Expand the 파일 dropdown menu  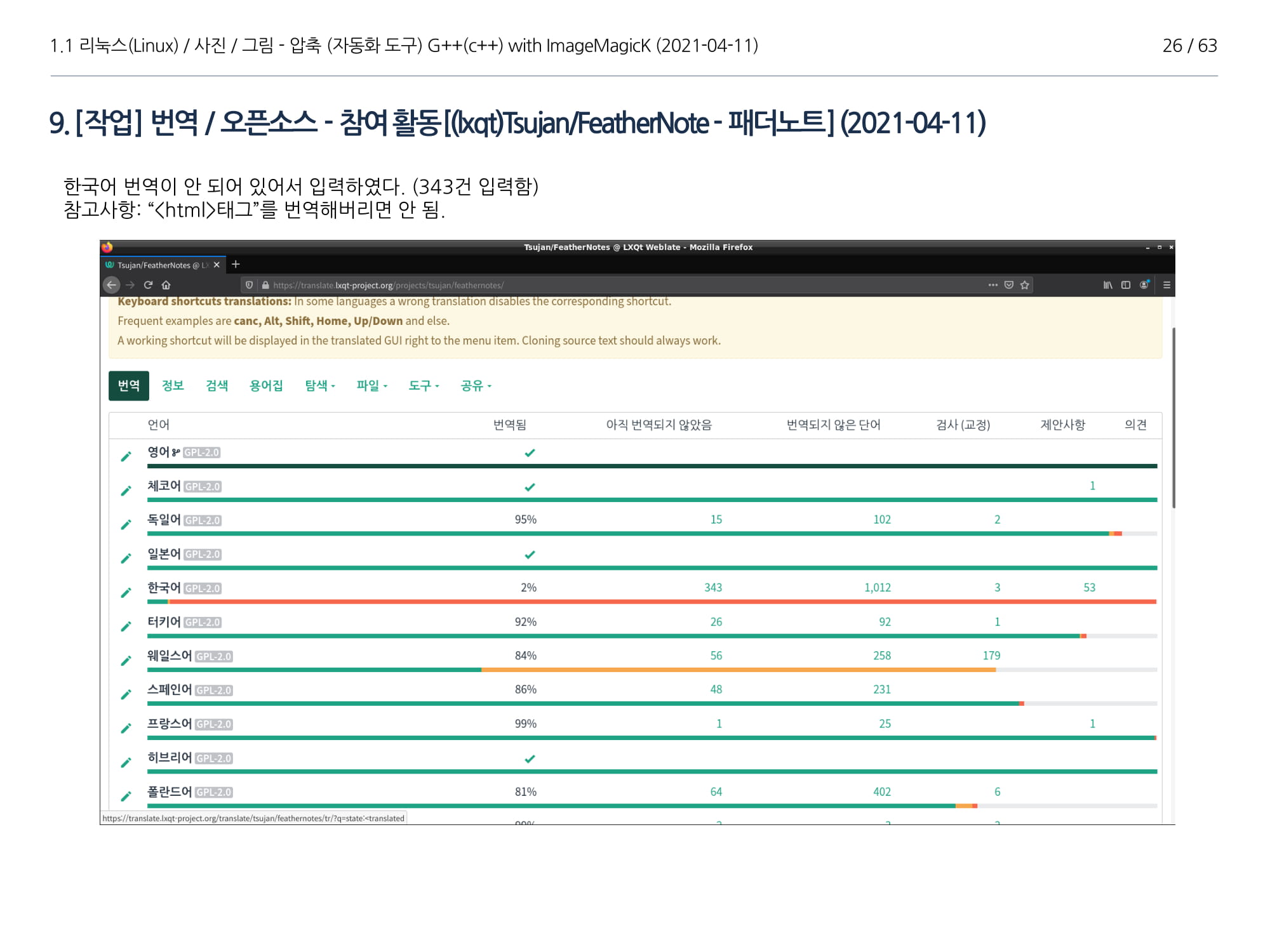click(x=371, y=385)
